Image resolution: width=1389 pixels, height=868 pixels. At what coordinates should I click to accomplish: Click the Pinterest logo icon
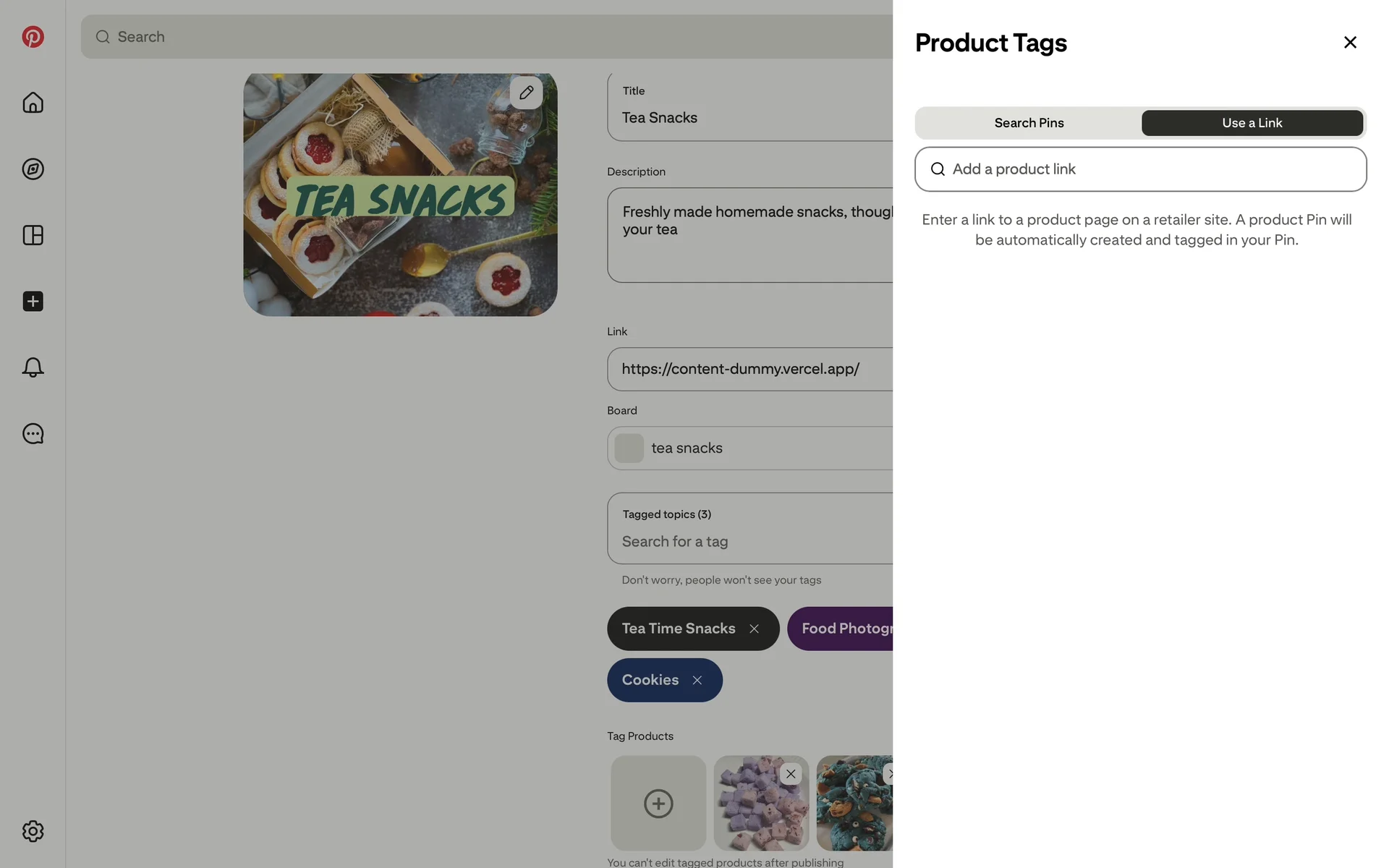pos(33,37)
